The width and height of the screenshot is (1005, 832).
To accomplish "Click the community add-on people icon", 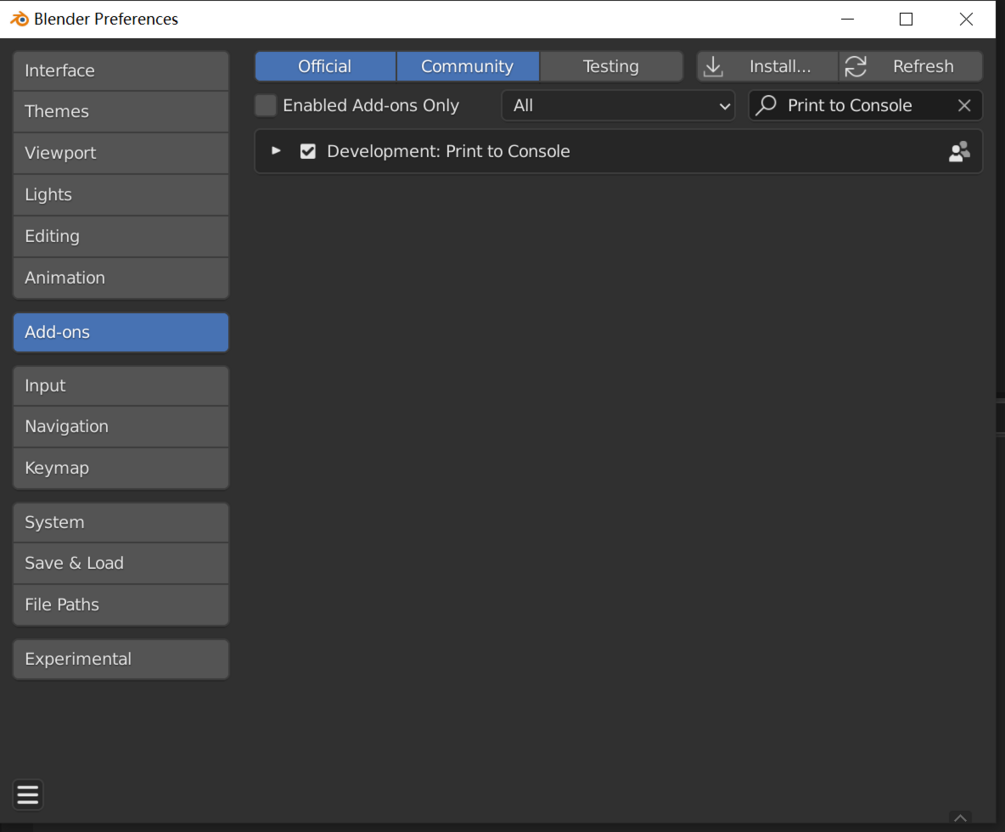I will click(959, 151).
